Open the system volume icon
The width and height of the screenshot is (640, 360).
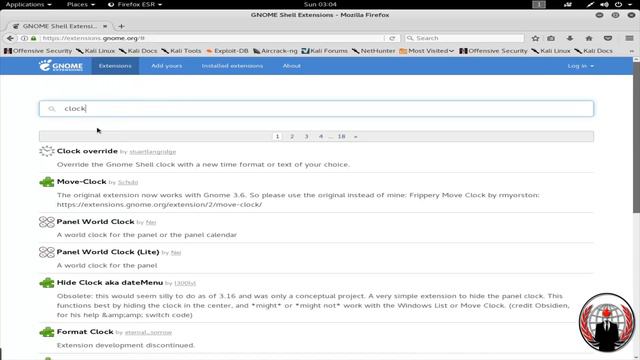(604, 4)
